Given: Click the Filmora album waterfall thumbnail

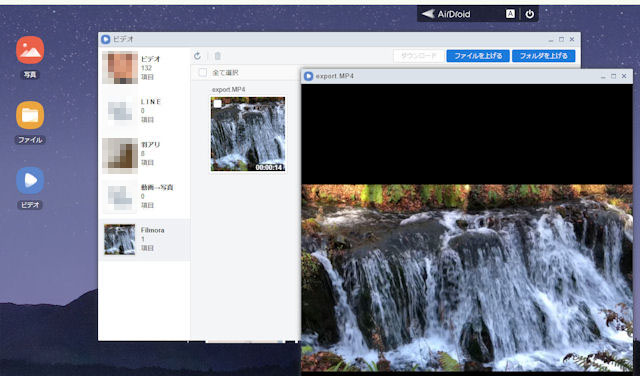Looking at the screenshot, I should pos(120,240).
